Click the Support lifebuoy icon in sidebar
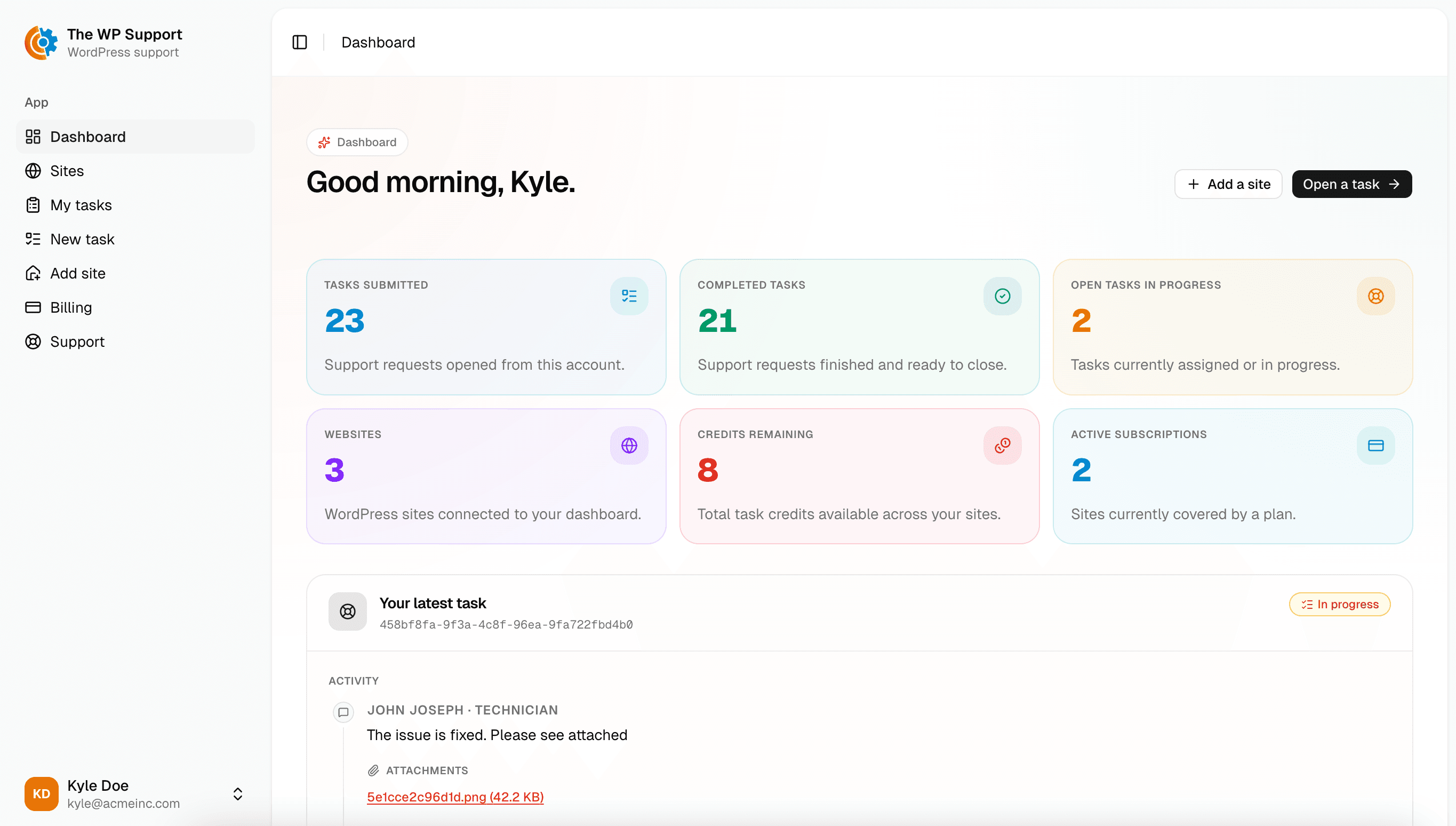This screenshot has height=826, width=1456. (x=33, y=341)
